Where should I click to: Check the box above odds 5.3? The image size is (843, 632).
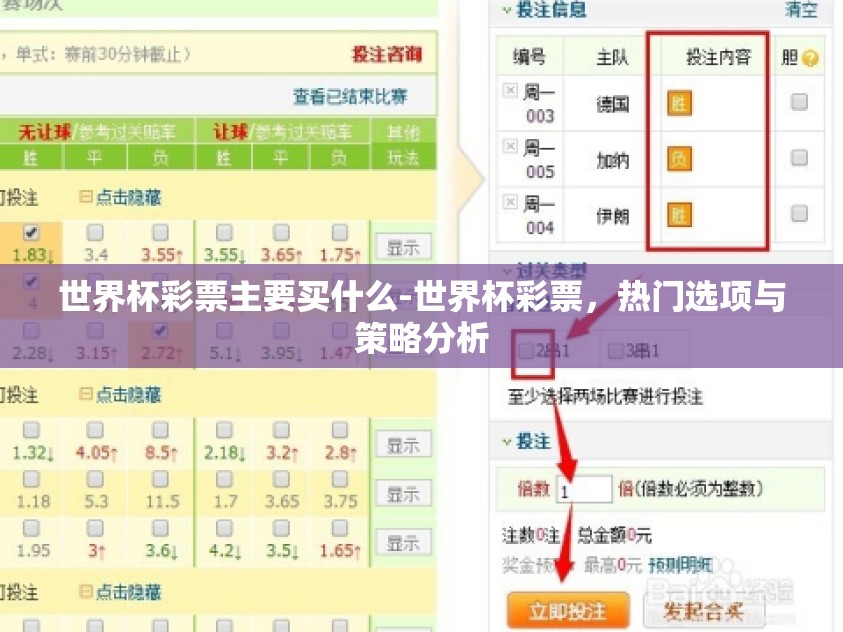click(95, 479)
